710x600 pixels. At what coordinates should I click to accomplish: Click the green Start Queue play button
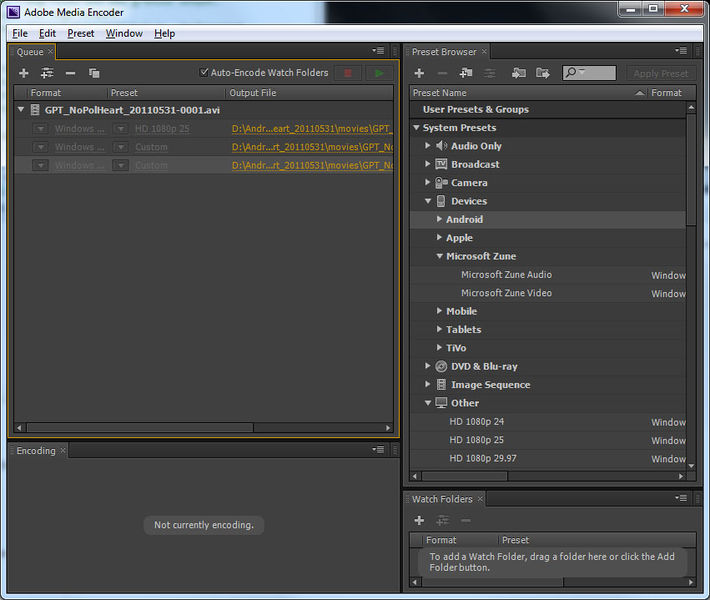[x=379, y=73]
